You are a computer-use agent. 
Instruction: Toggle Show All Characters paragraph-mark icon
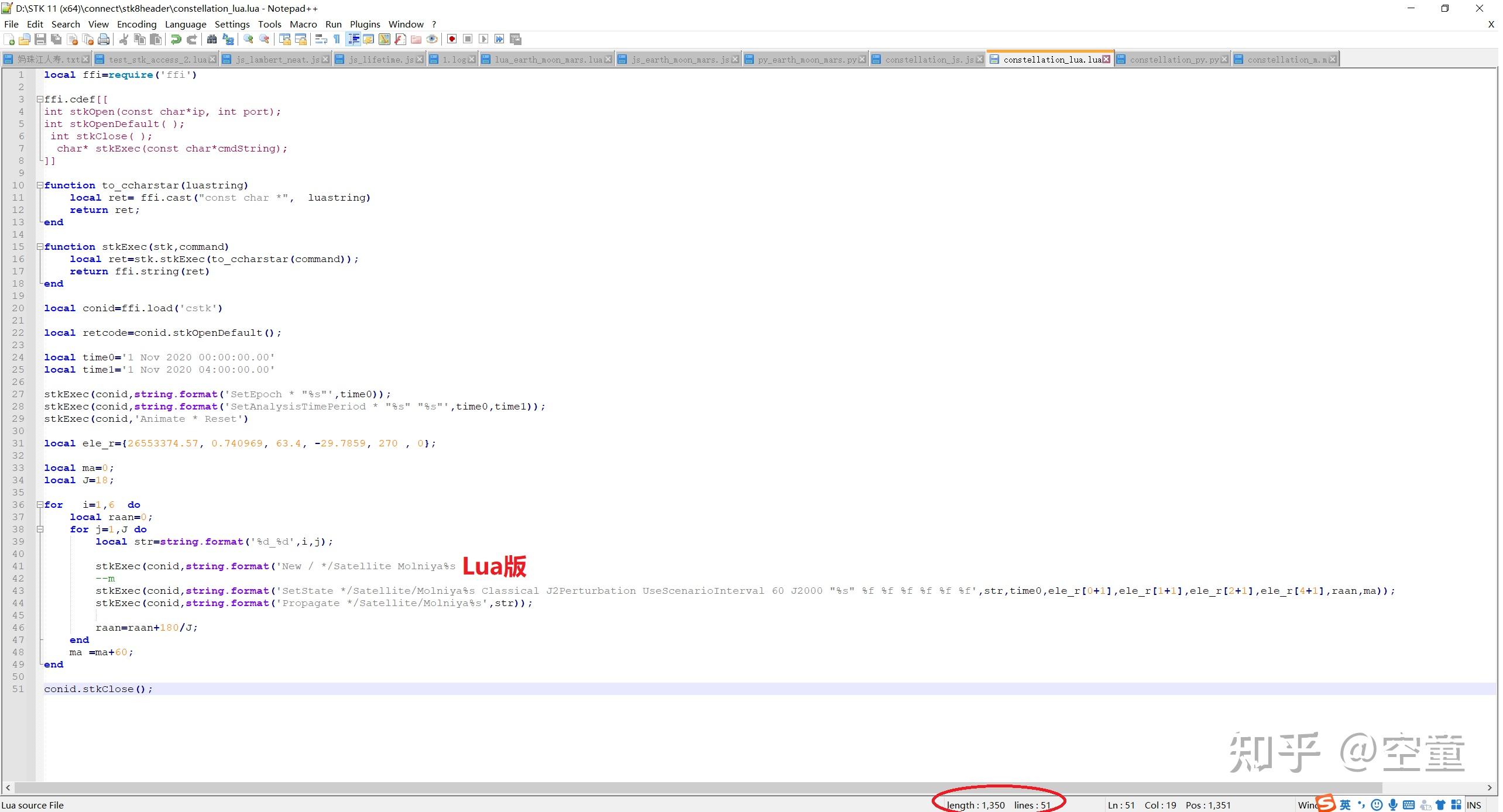(336, 39)
